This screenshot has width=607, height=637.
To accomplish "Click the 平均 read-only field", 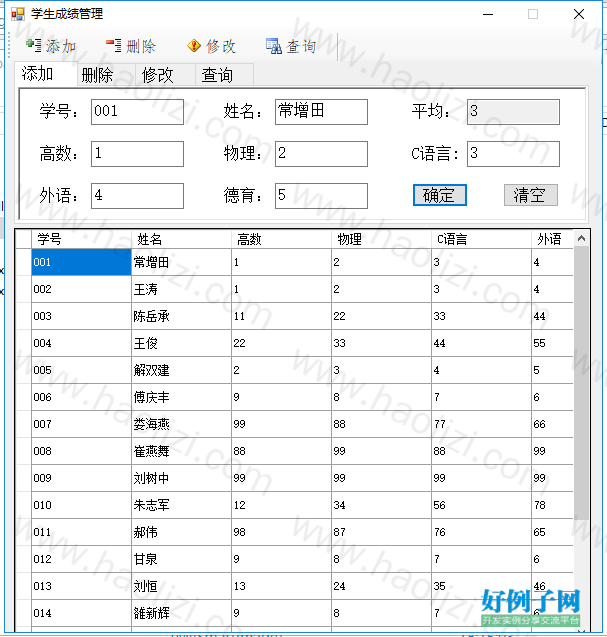I will [513, 112].
